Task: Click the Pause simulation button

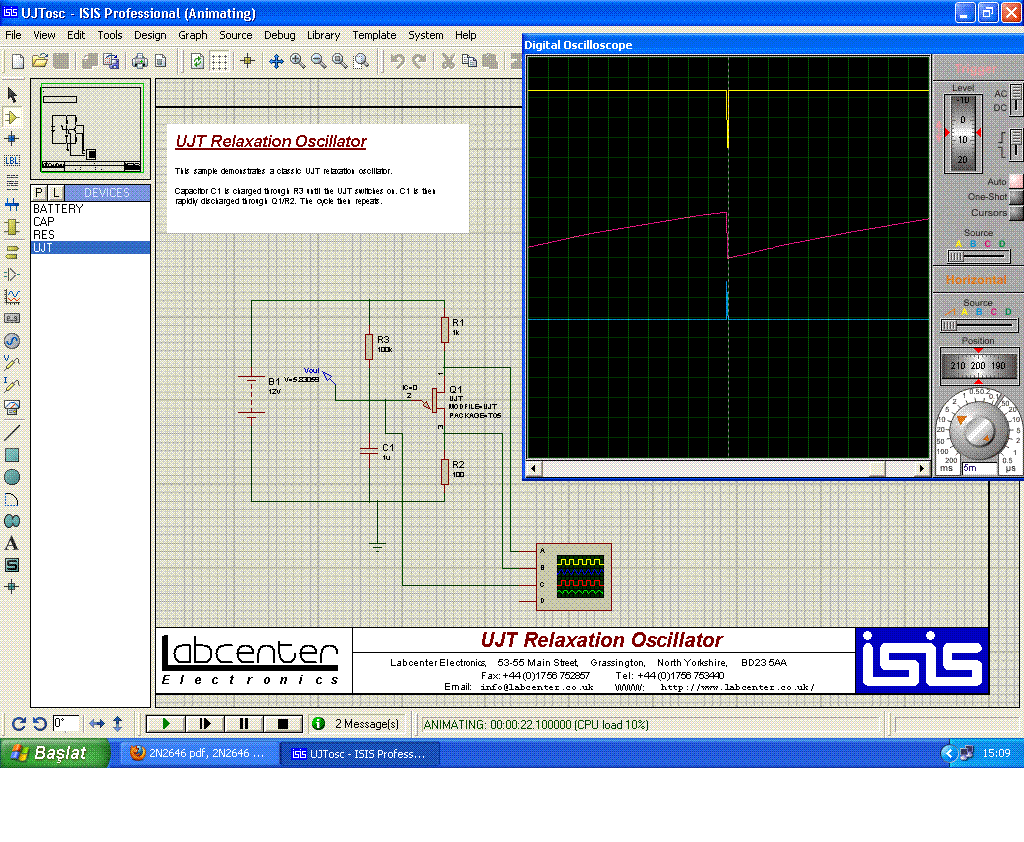Action: pos(244,724)
